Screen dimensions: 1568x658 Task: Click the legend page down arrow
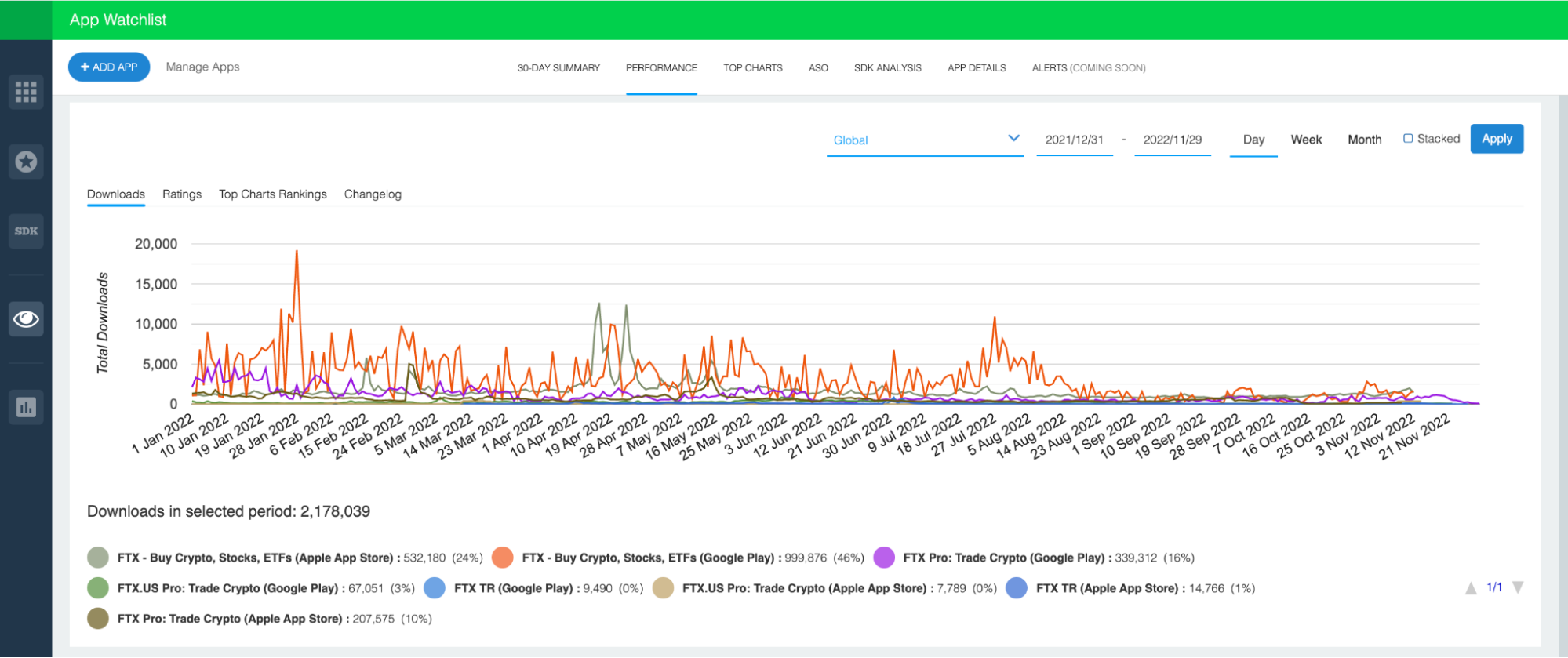[1518, 587]
